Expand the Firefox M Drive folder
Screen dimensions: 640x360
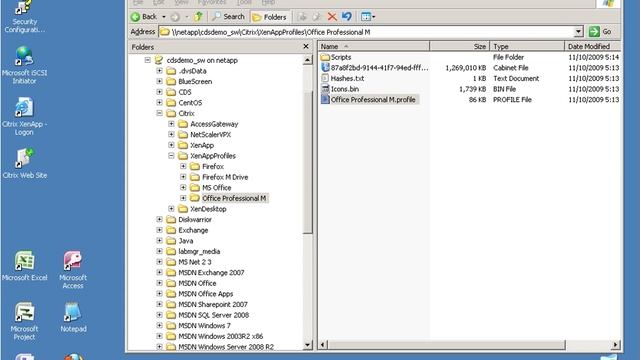(x=183, y=177)
